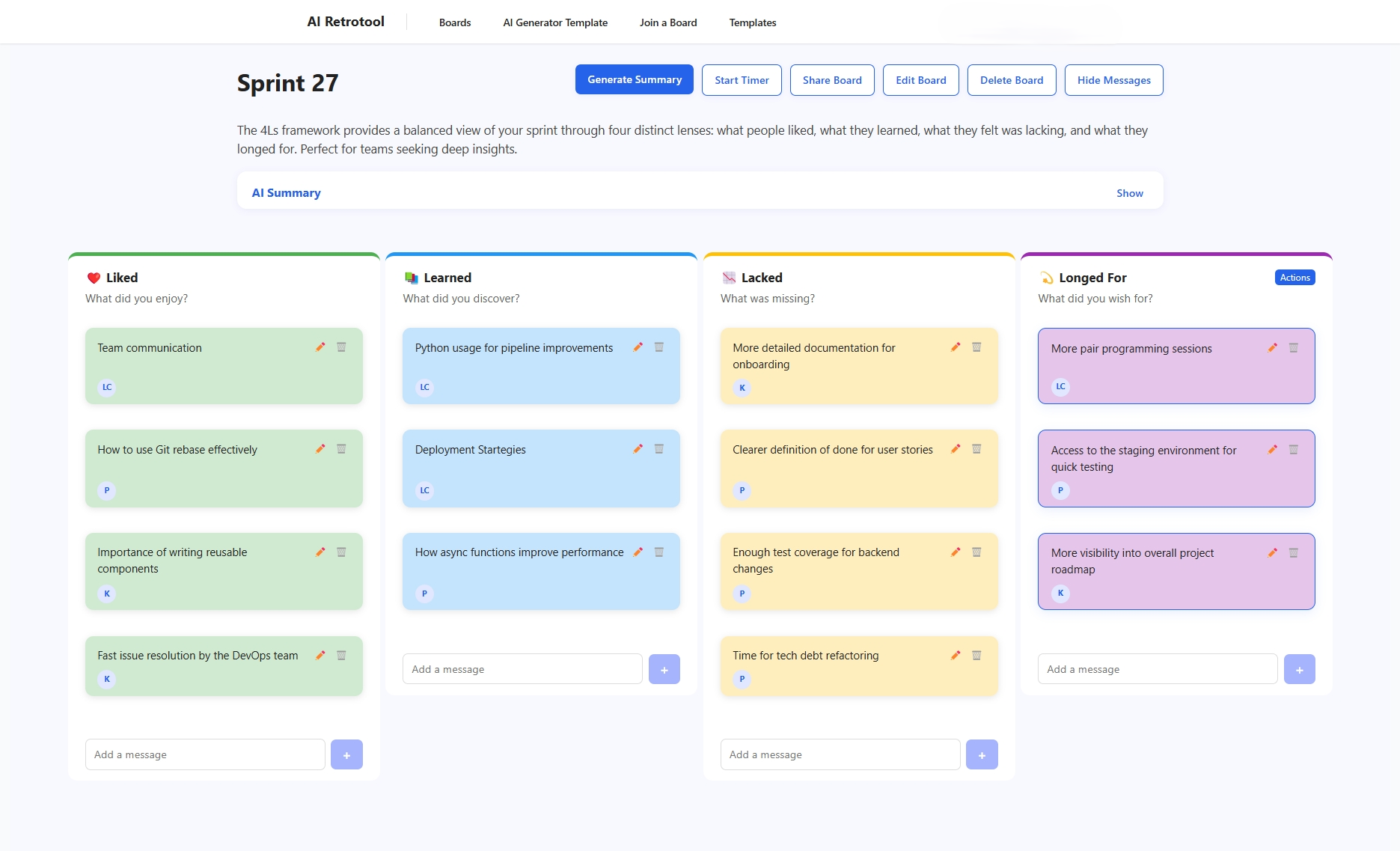
Task: Click LC avatar on 'Team communication' card
Action: (107, 387)
